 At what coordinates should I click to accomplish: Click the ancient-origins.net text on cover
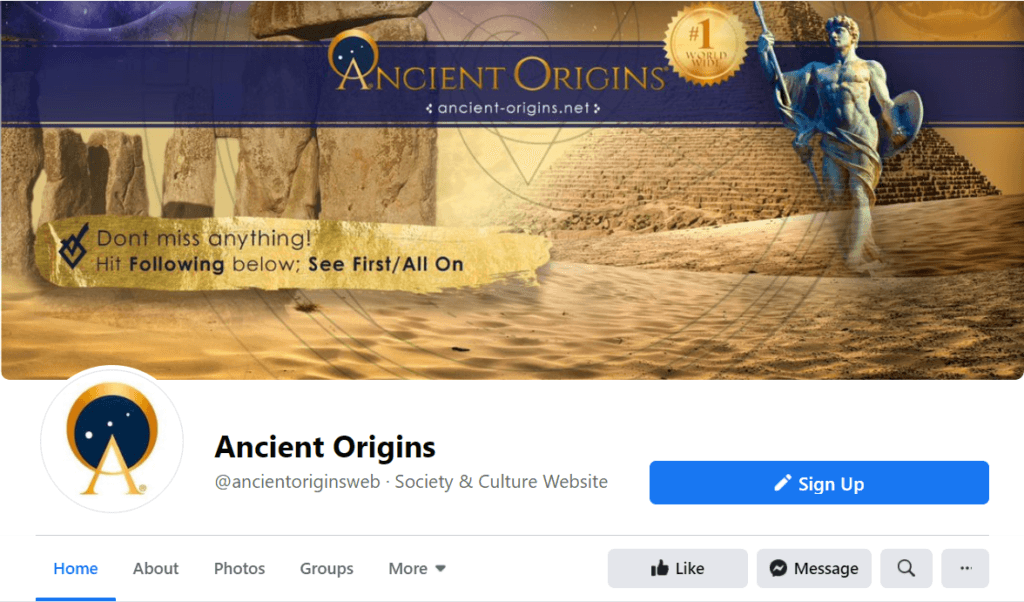click(x=513, y=108)
